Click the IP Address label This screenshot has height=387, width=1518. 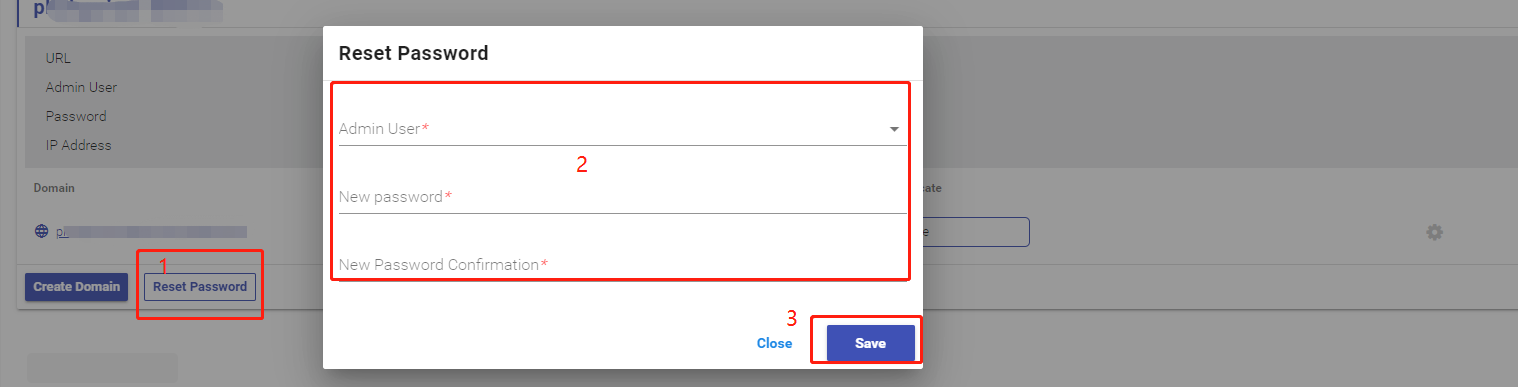point(79,145)
